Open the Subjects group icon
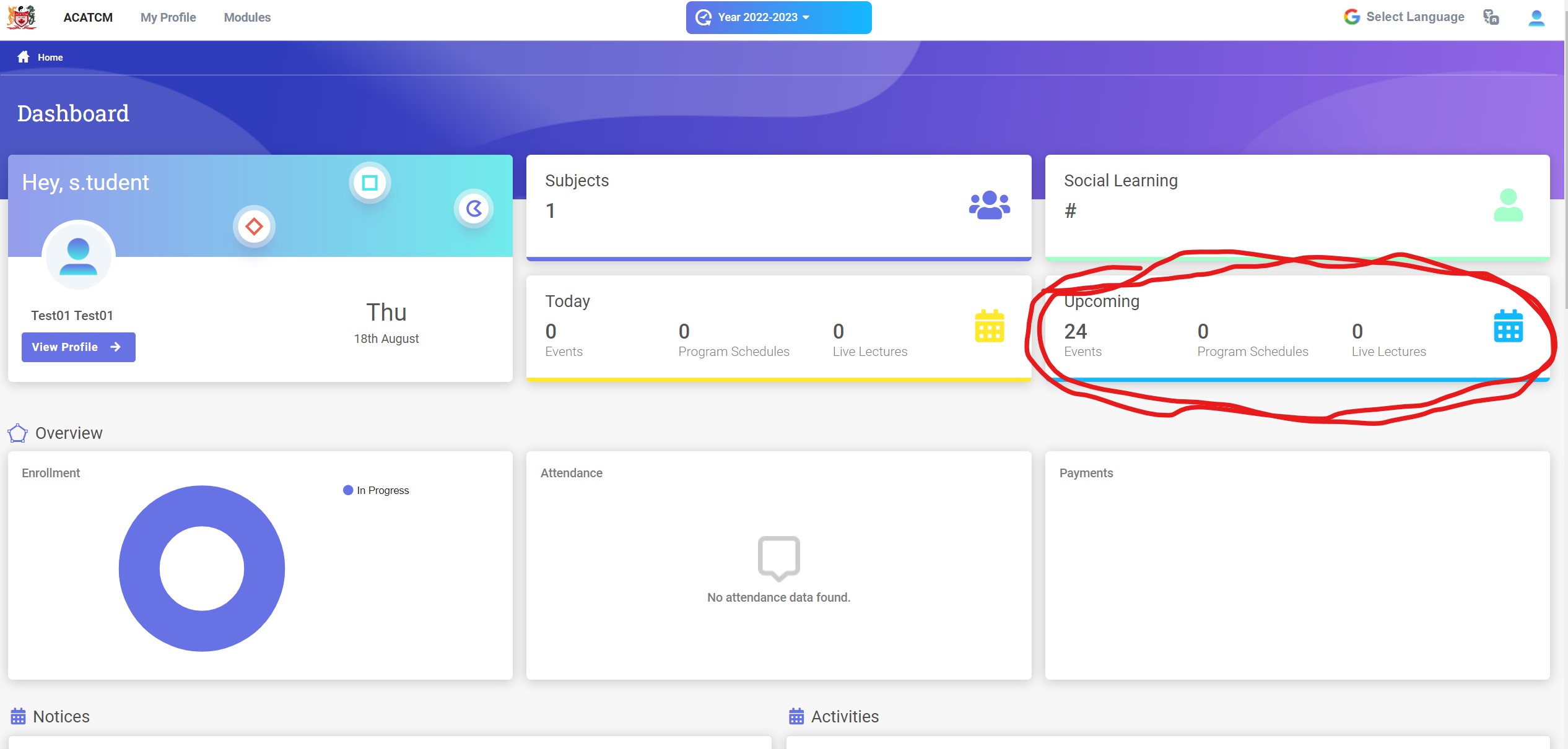The image size is (1568, 749). [x=989, y=205]
